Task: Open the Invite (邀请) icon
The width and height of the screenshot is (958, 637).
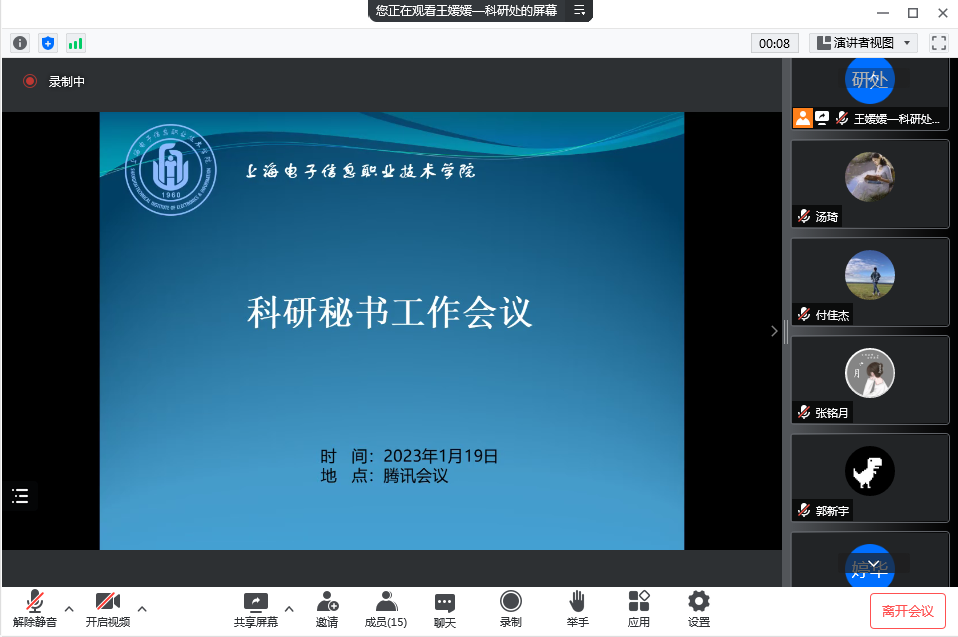Action: coord(327,609)
